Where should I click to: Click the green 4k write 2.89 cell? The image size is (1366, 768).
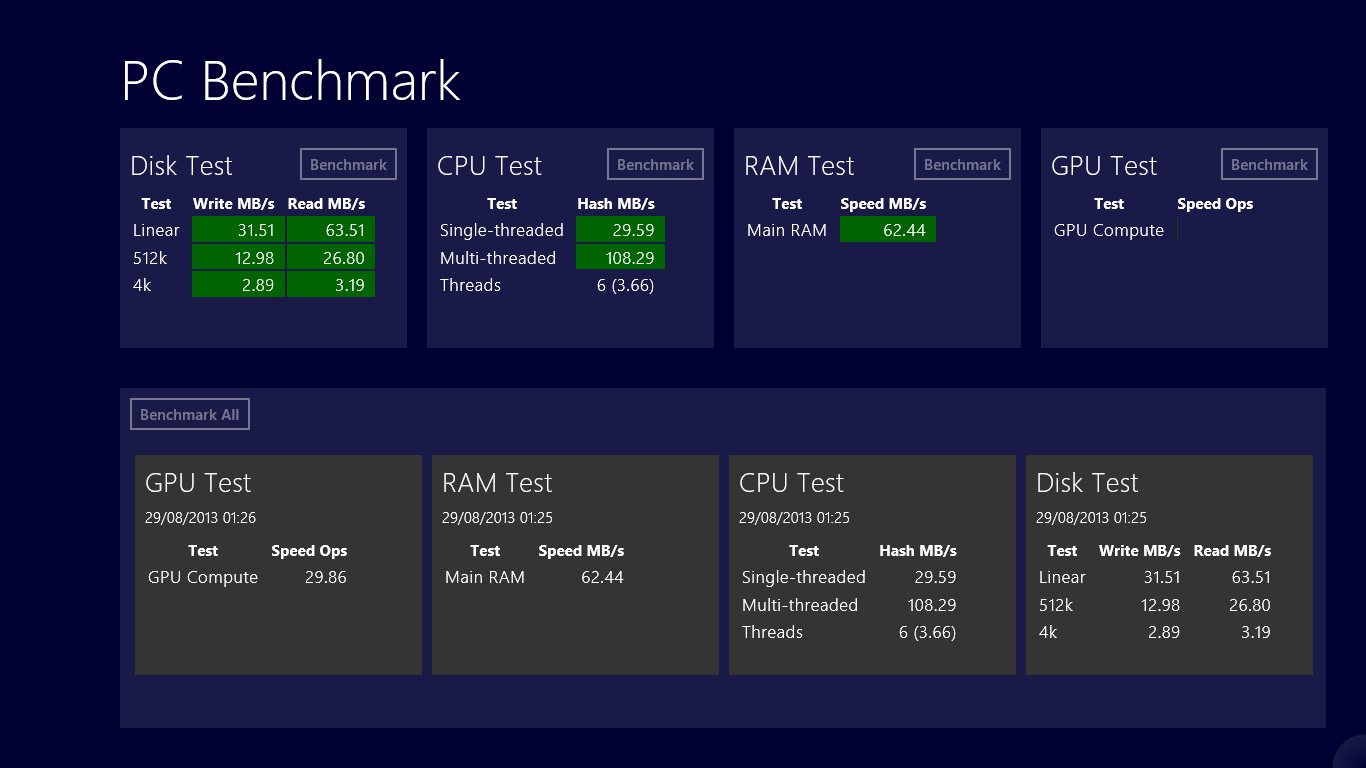[x=238, y=285]
